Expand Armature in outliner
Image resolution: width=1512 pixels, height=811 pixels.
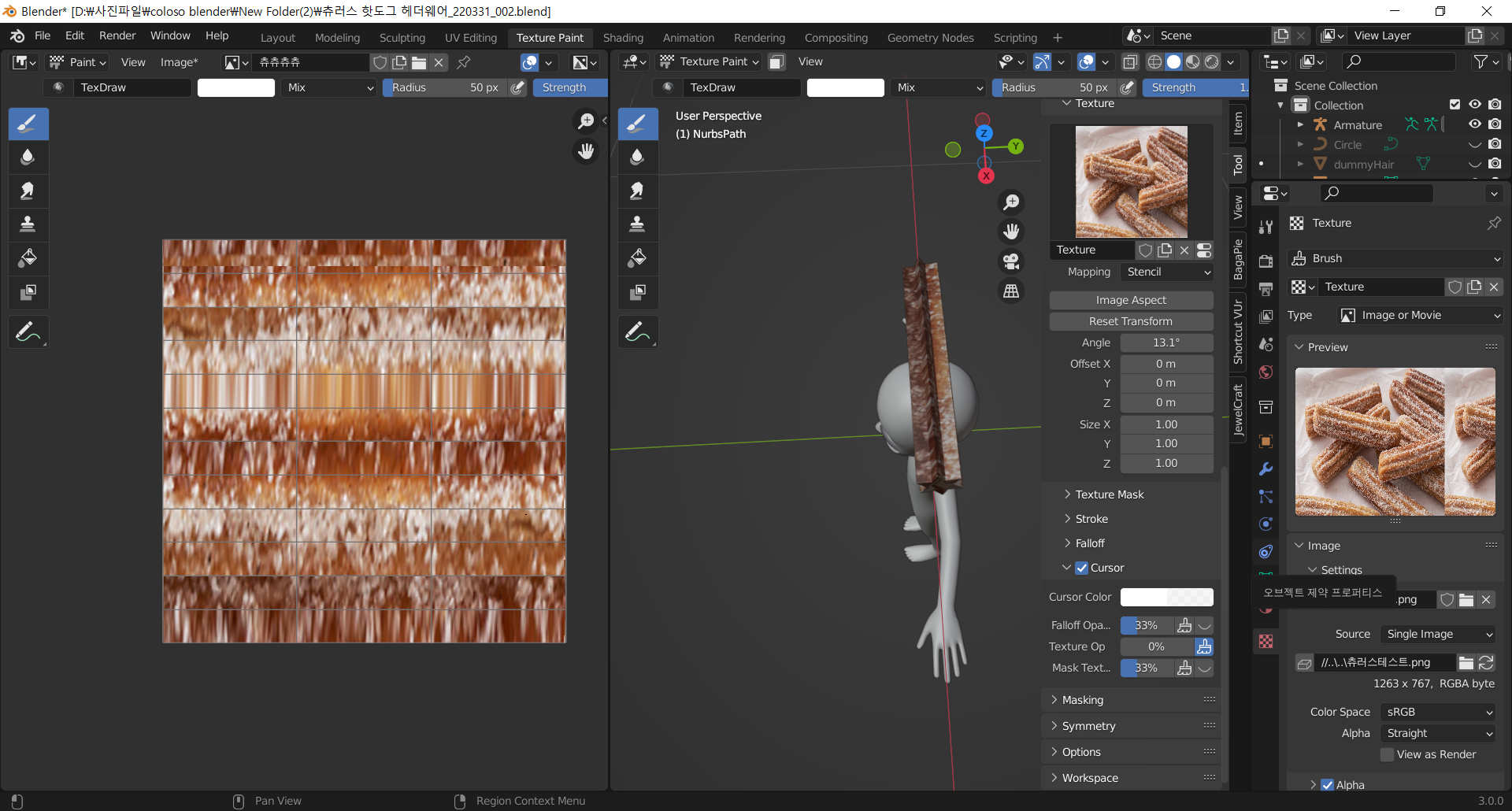tap(1300, 124)
